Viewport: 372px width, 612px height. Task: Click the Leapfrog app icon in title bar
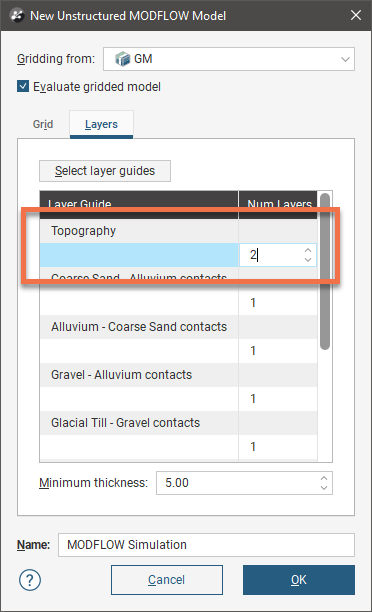pyautogui.click(x=16, y=16)
